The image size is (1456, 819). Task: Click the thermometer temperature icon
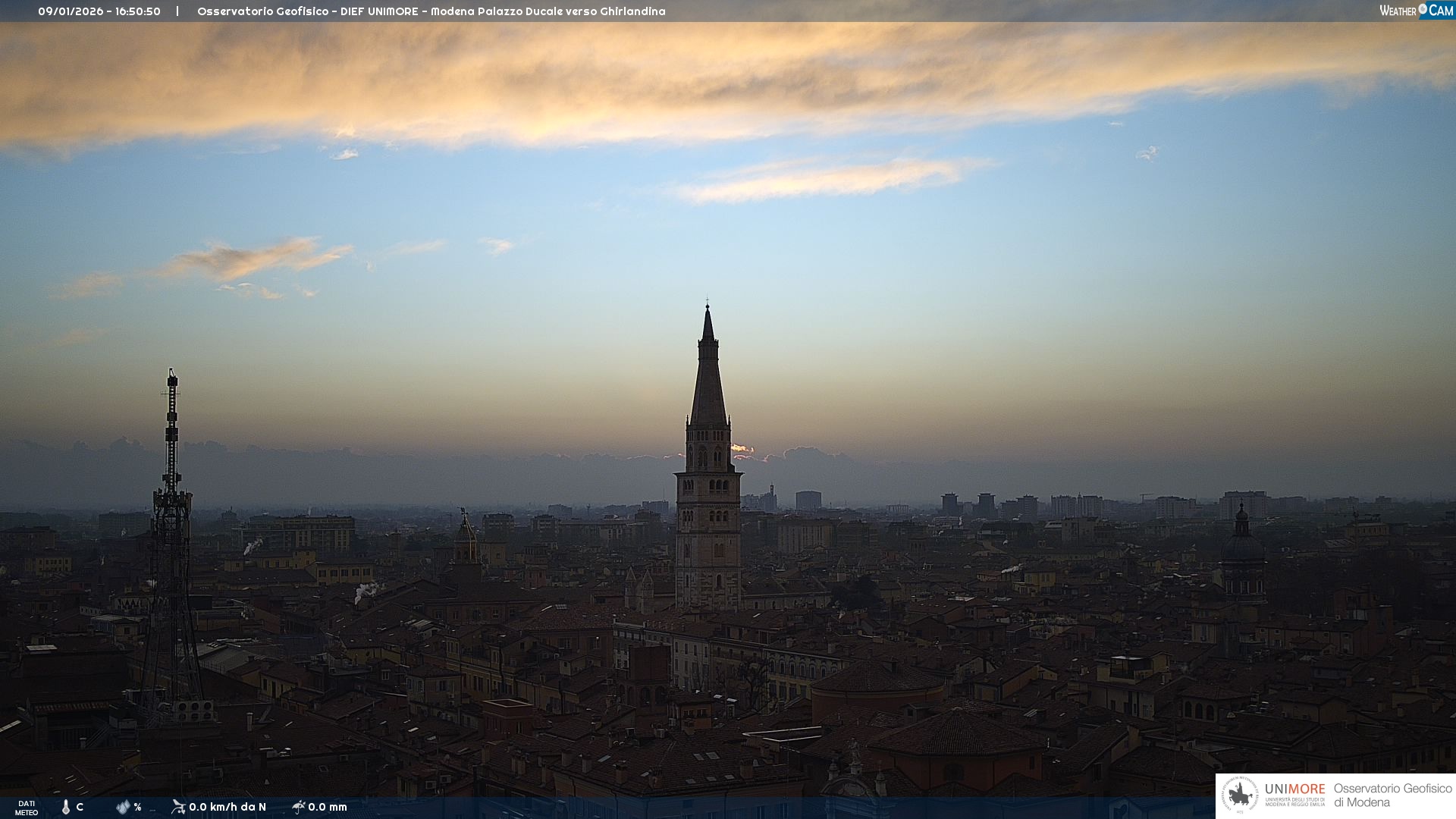pyautogui.click(x=65, y=807)
